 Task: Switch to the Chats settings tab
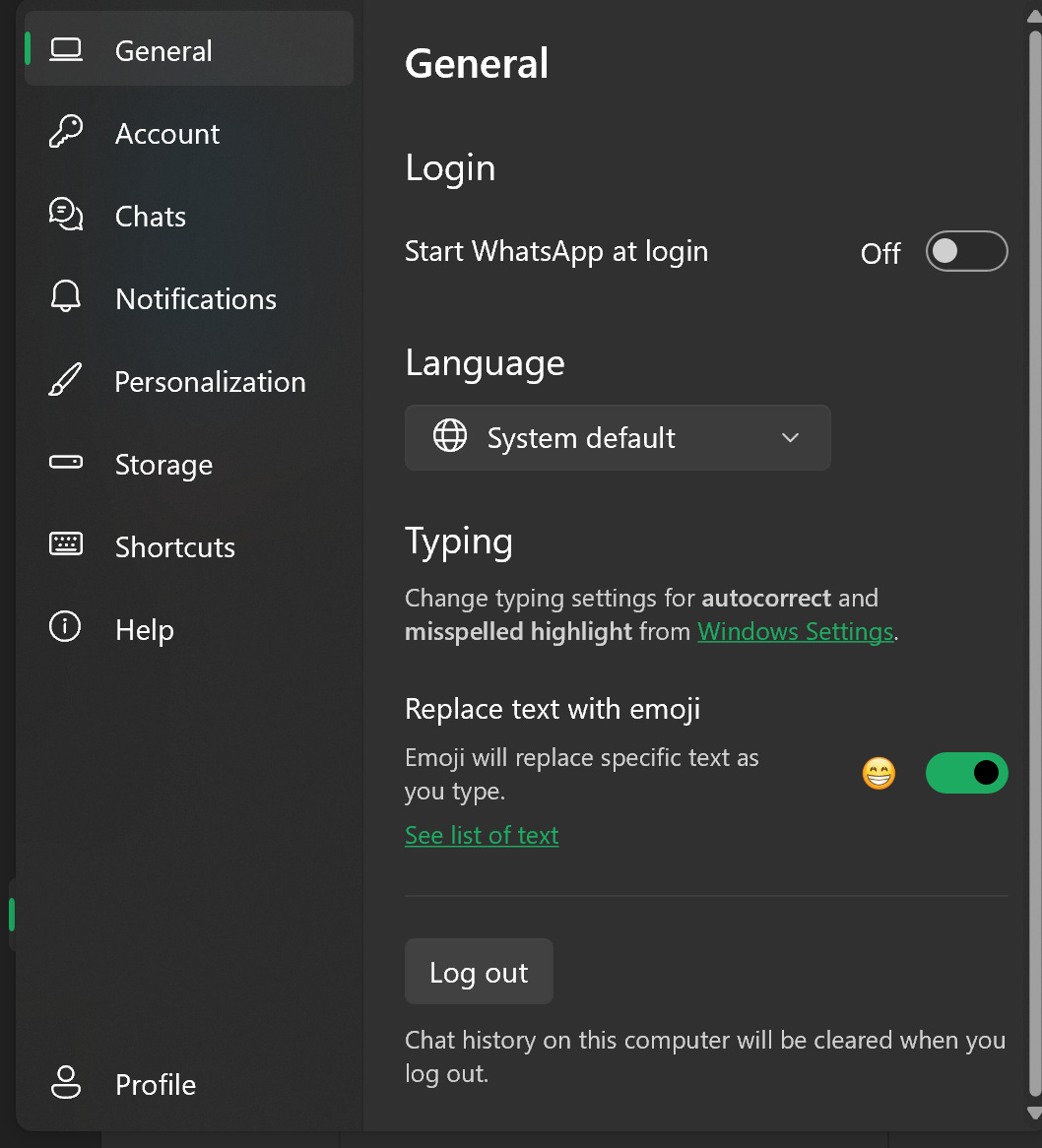[x=189, y=216]
